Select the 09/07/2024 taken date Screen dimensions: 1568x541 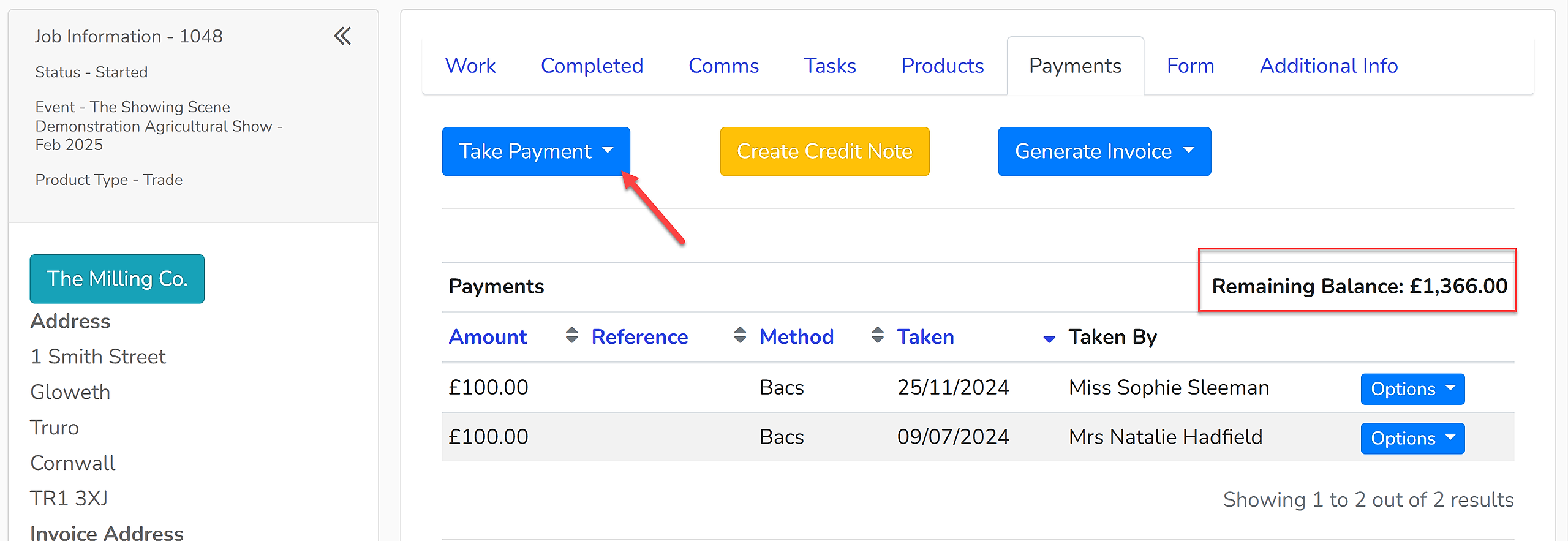[x=953, y=437]
